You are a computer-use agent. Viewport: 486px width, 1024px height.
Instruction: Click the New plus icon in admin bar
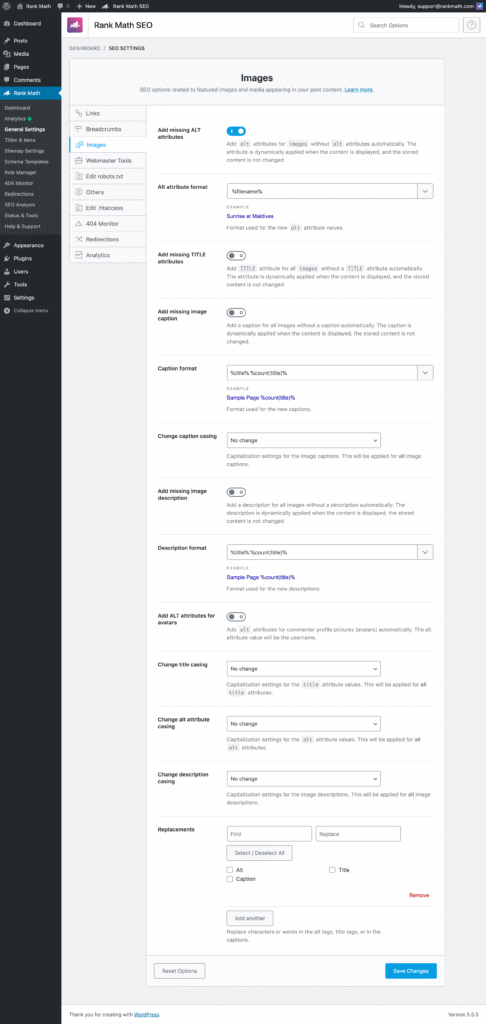pos(79,5)
